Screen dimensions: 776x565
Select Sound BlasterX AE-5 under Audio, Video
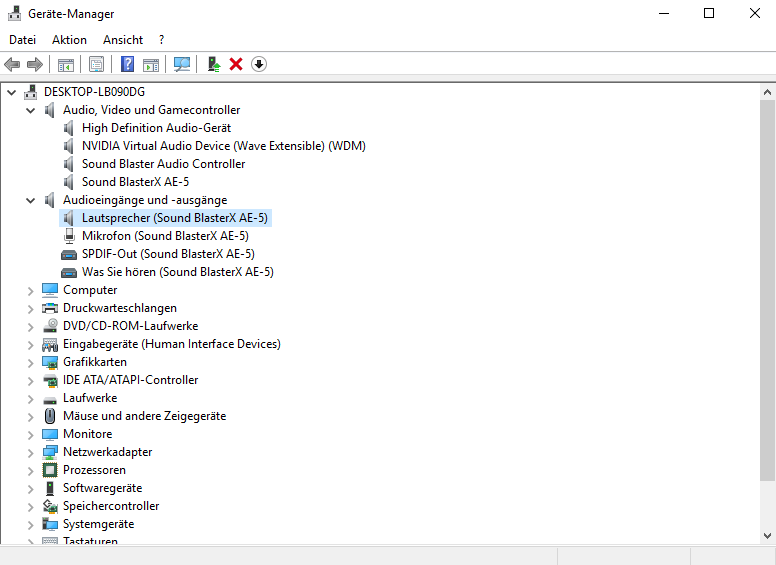[135, 182]
